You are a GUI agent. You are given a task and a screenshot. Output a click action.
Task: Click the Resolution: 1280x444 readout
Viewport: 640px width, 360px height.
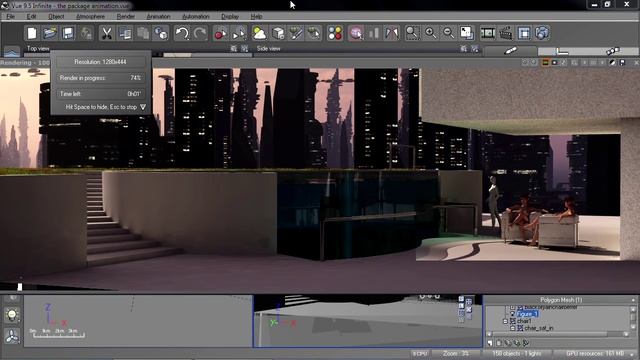pos(100,62)
